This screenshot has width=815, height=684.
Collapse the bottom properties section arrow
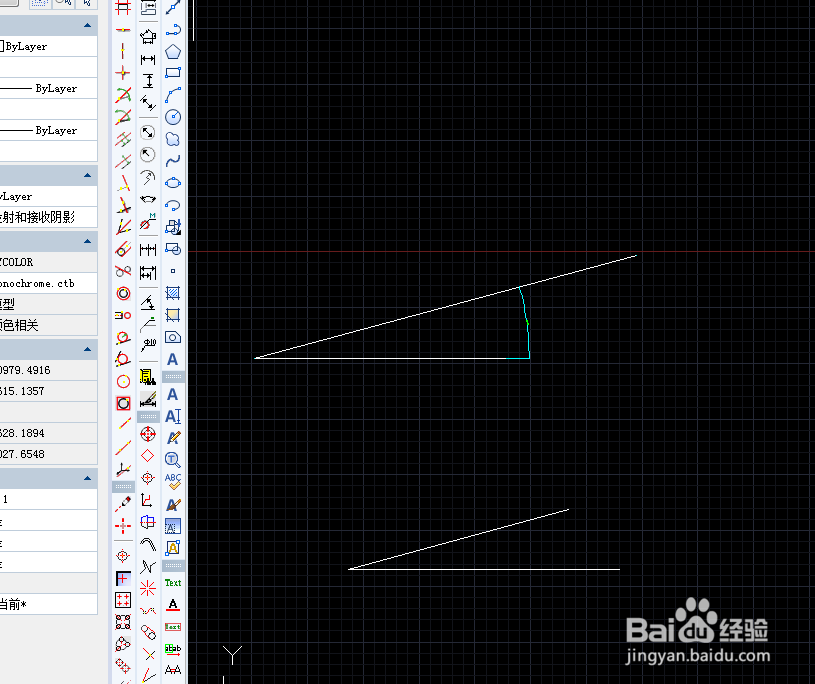[x=87, y=478]
